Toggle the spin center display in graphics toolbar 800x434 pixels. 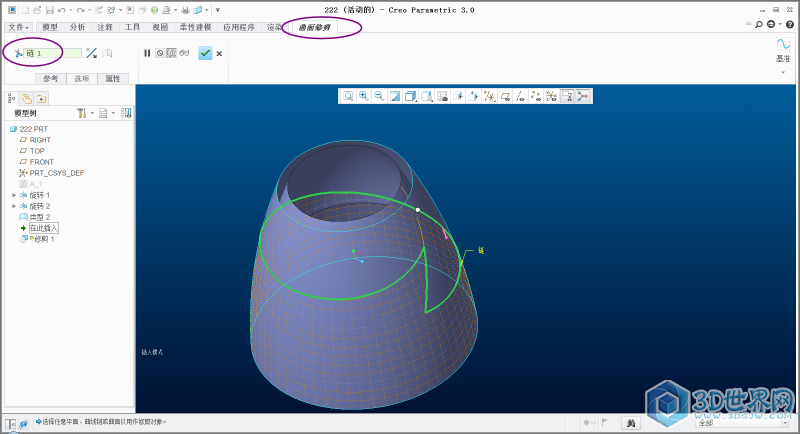[581, 96]
